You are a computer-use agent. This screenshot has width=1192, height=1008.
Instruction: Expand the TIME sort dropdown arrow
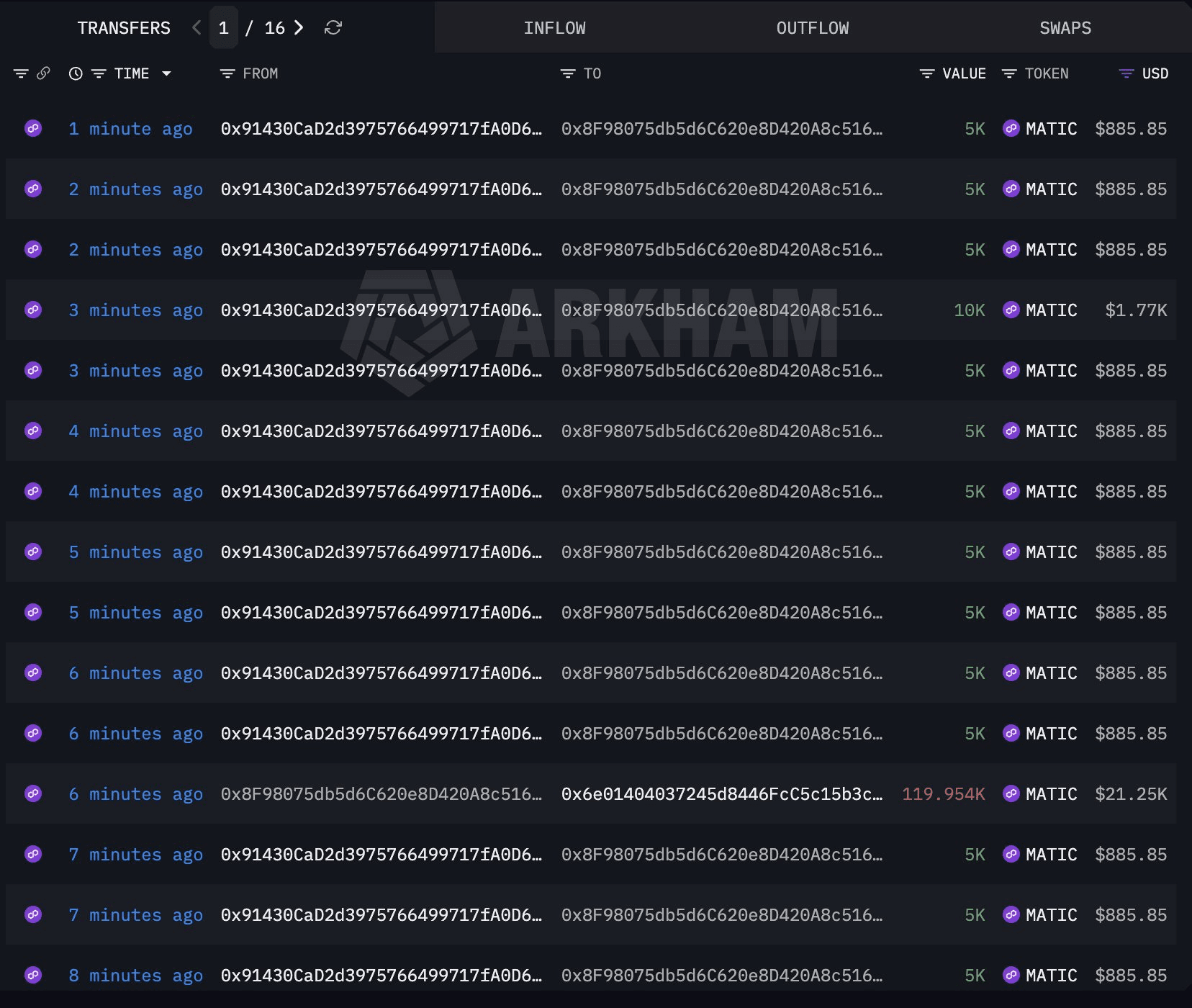166,73
